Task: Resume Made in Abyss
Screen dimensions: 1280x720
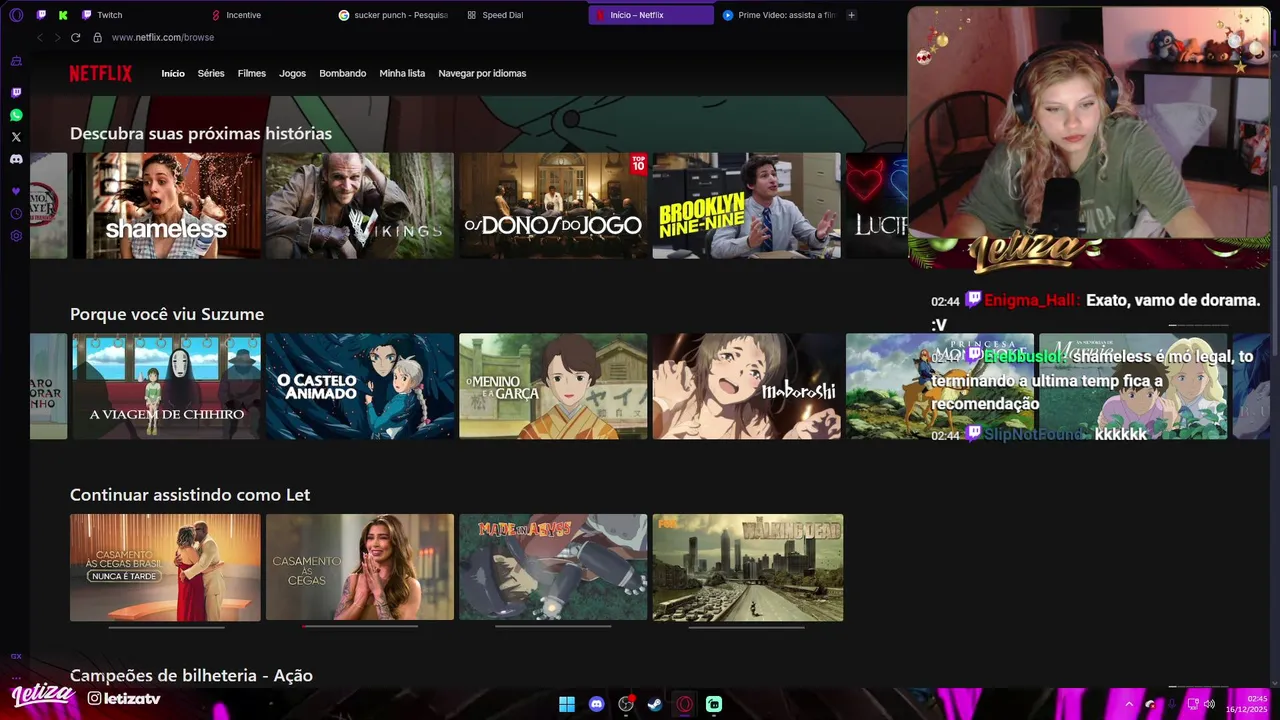Action: 553,567
